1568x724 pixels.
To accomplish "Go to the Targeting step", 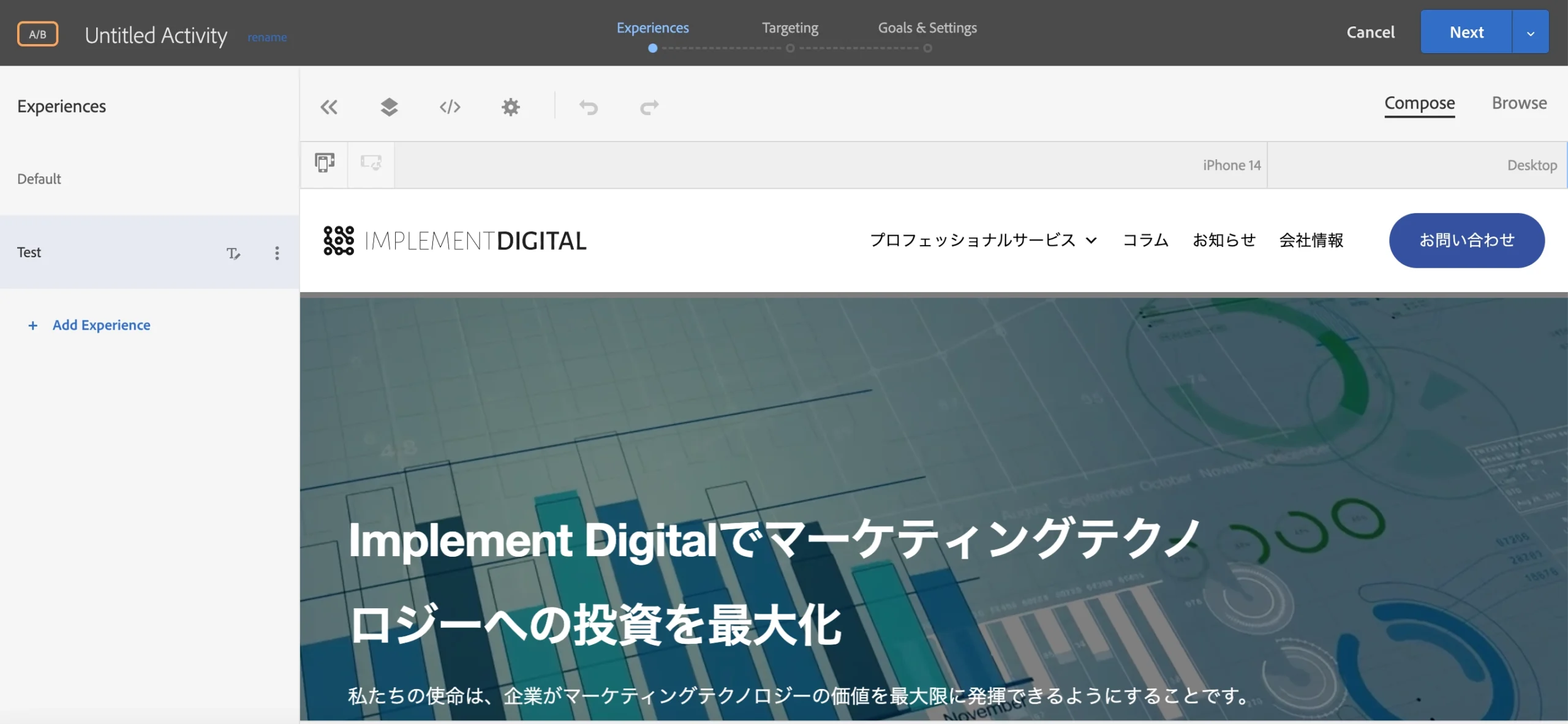I will pyautogui.click(x=790, y=28).
